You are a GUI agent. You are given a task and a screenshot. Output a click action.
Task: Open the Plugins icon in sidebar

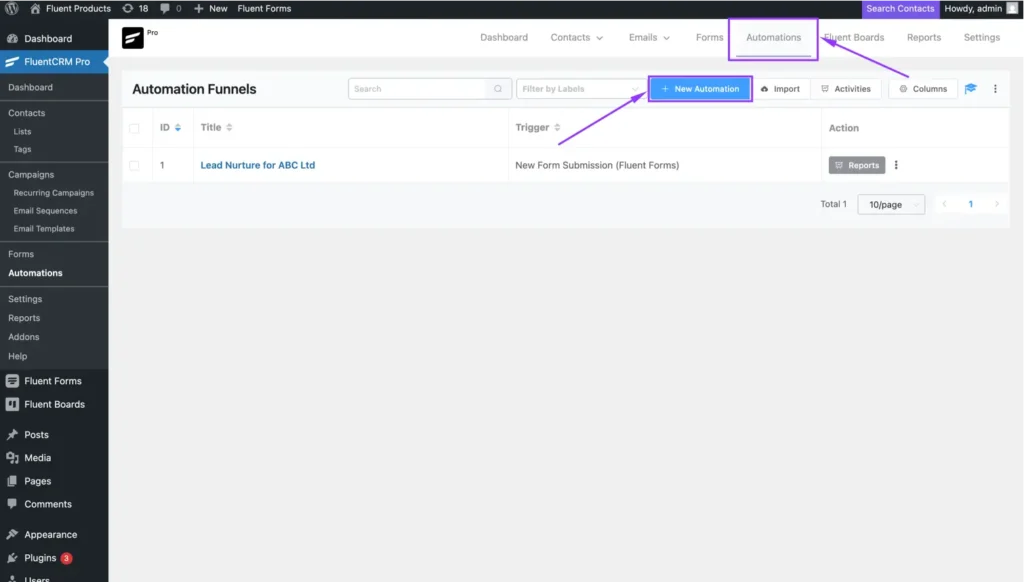pyautogui.click(x=12, y=558)
